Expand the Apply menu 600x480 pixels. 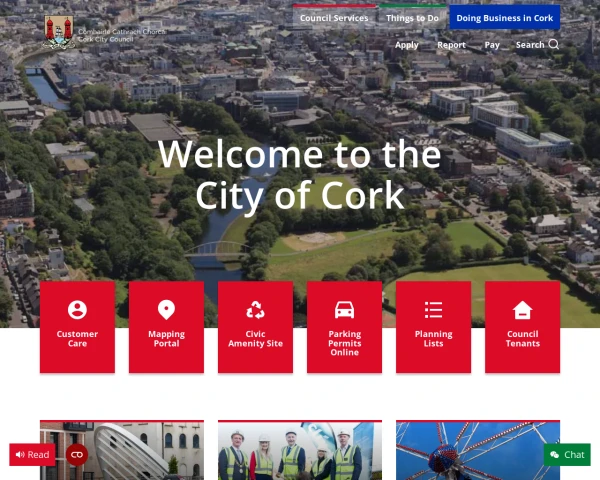click(x=406, y=45)
